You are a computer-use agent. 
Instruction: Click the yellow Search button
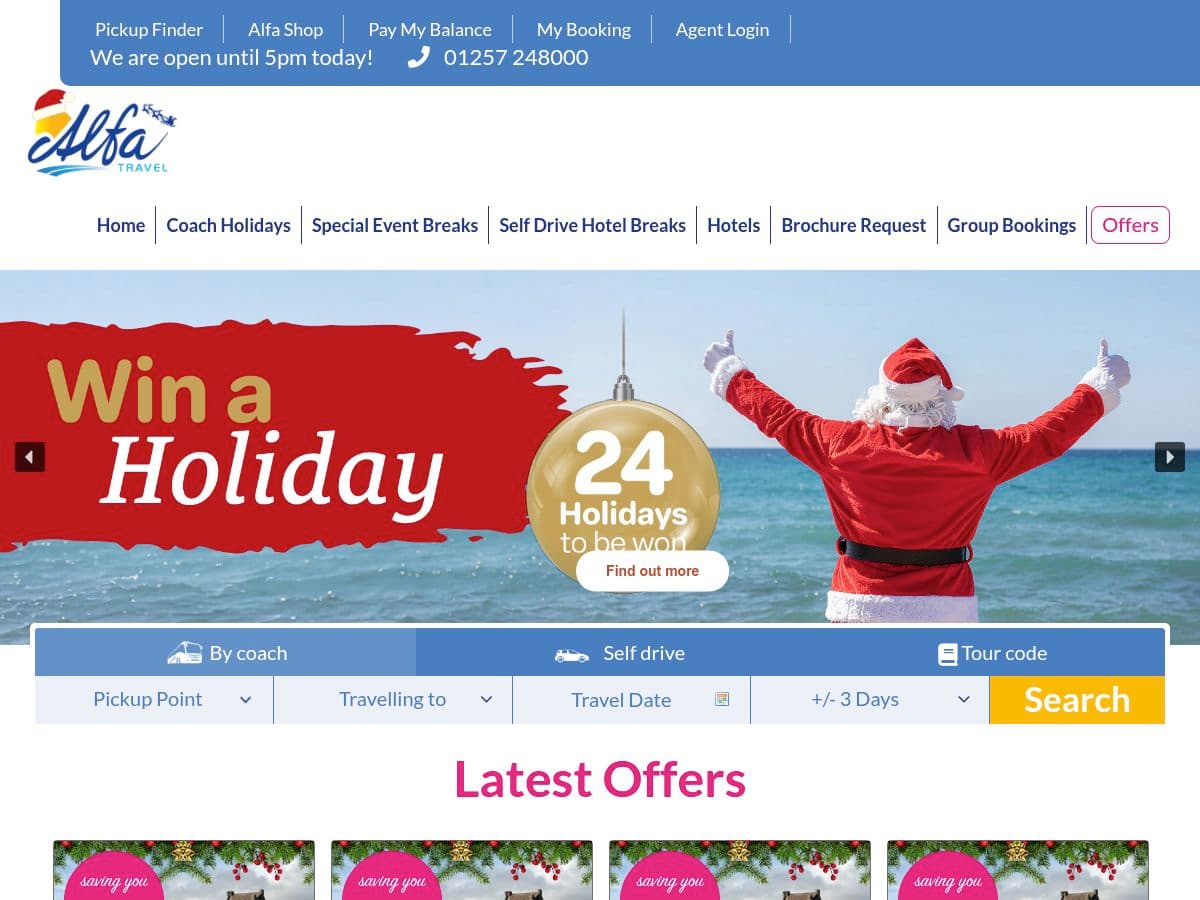(x=1077, y=700)
